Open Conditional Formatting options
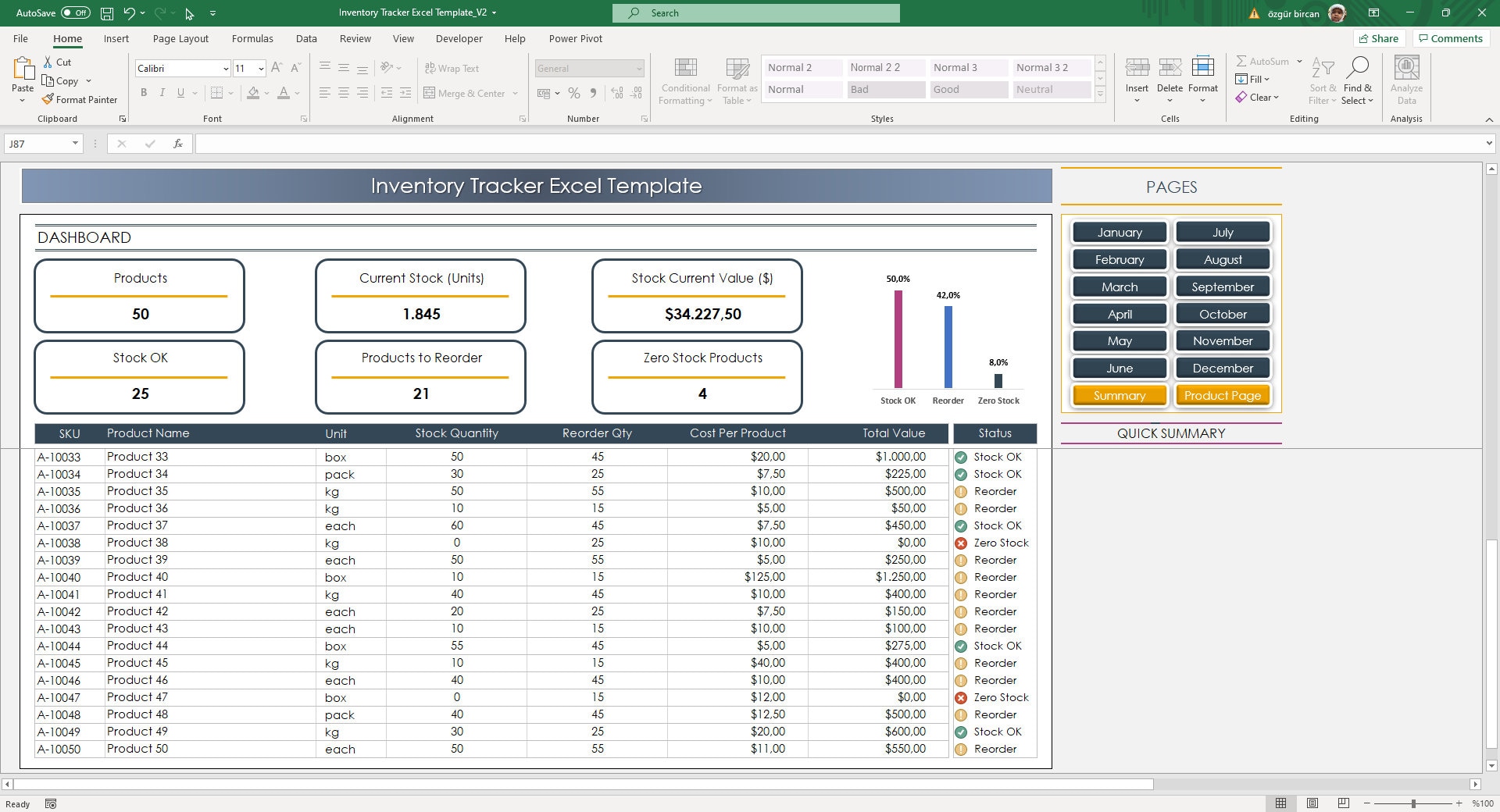The image size is (1500, 812). (x=685, y=81)
